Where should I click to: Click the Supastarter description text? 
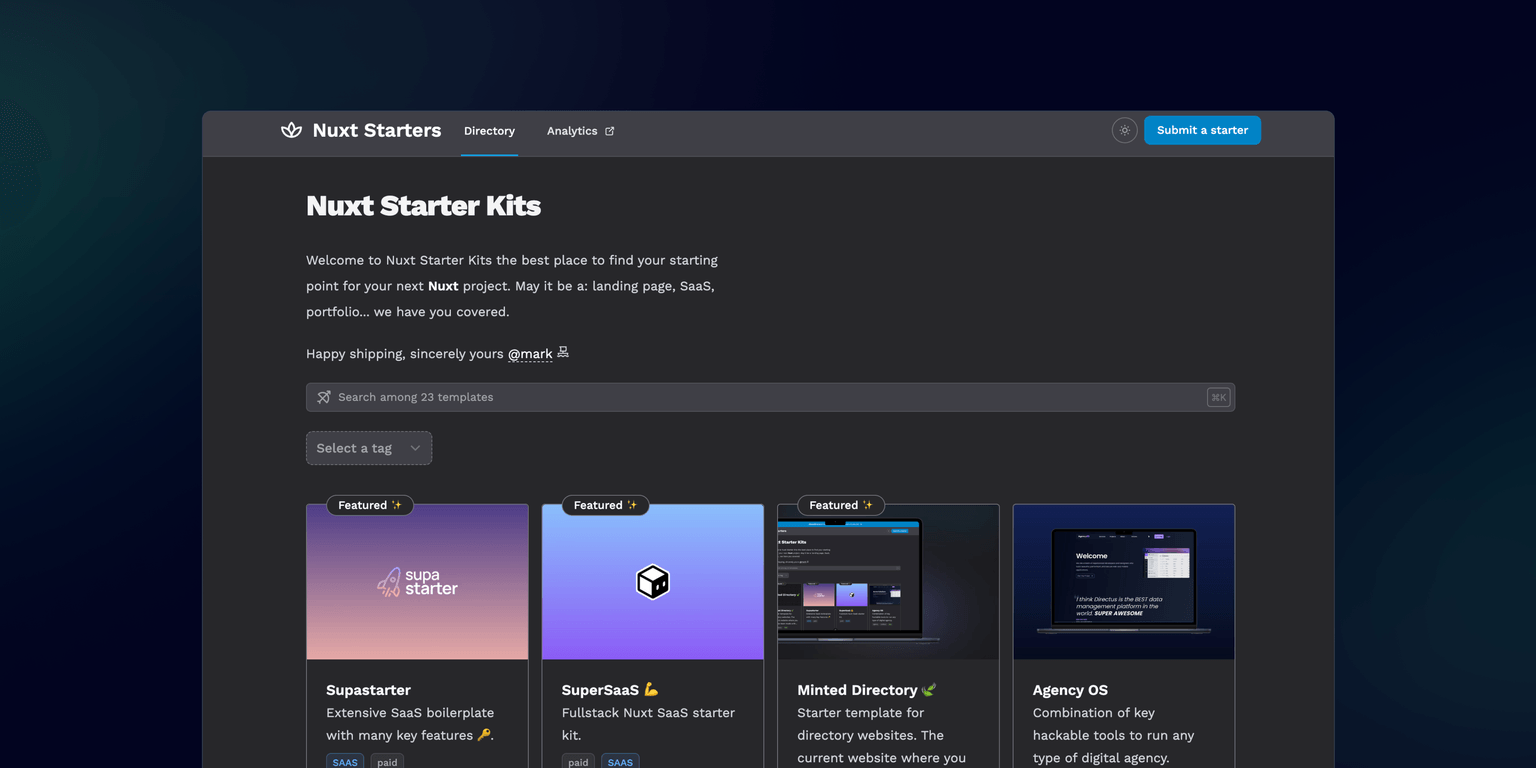[x=410, y=724]
